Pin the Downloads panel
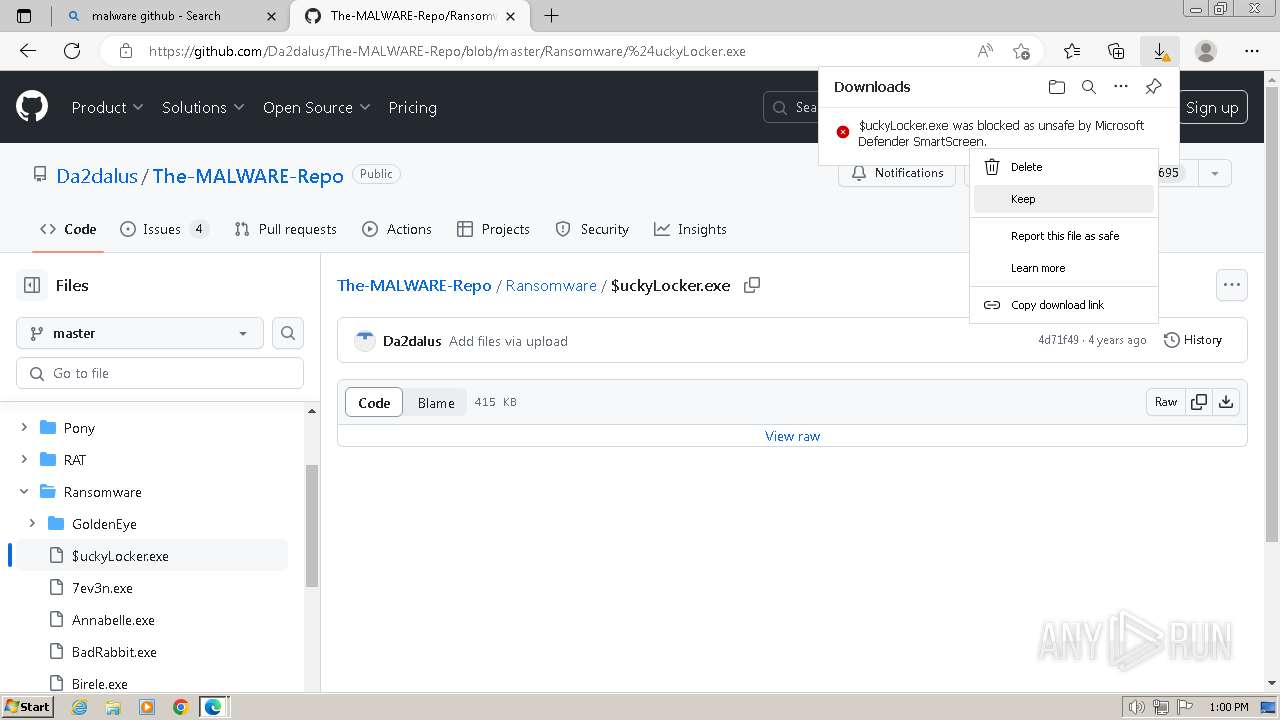The image size is (1280, 720). pos(1153,87)
